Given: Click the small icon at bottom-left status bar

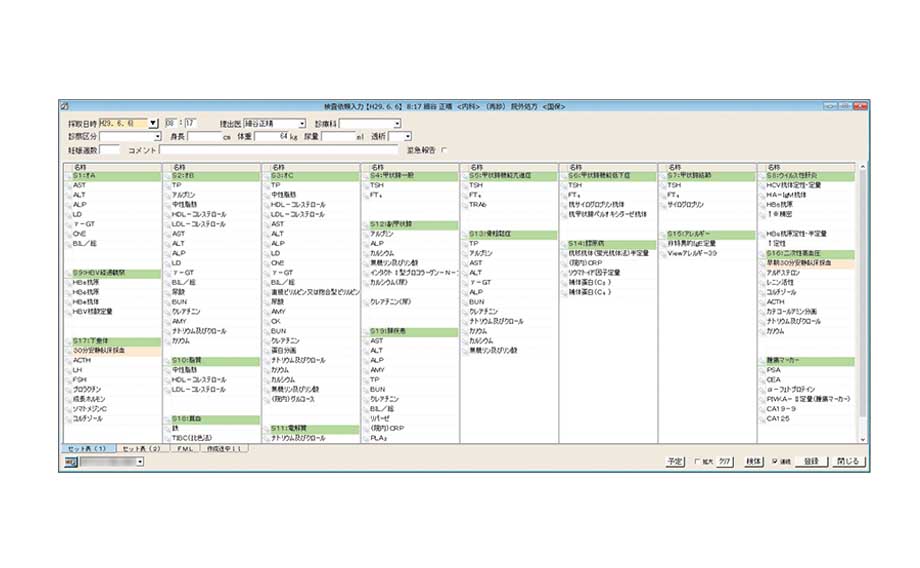Looking at the screenshot, I should click(70, 462).
